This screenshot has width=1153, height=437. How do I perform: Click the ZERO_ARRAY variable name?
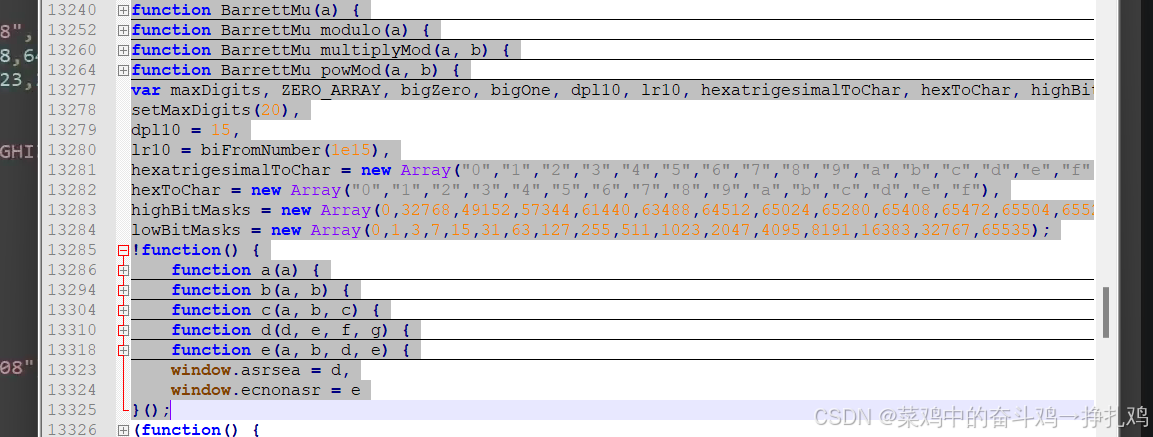(336, 90)
